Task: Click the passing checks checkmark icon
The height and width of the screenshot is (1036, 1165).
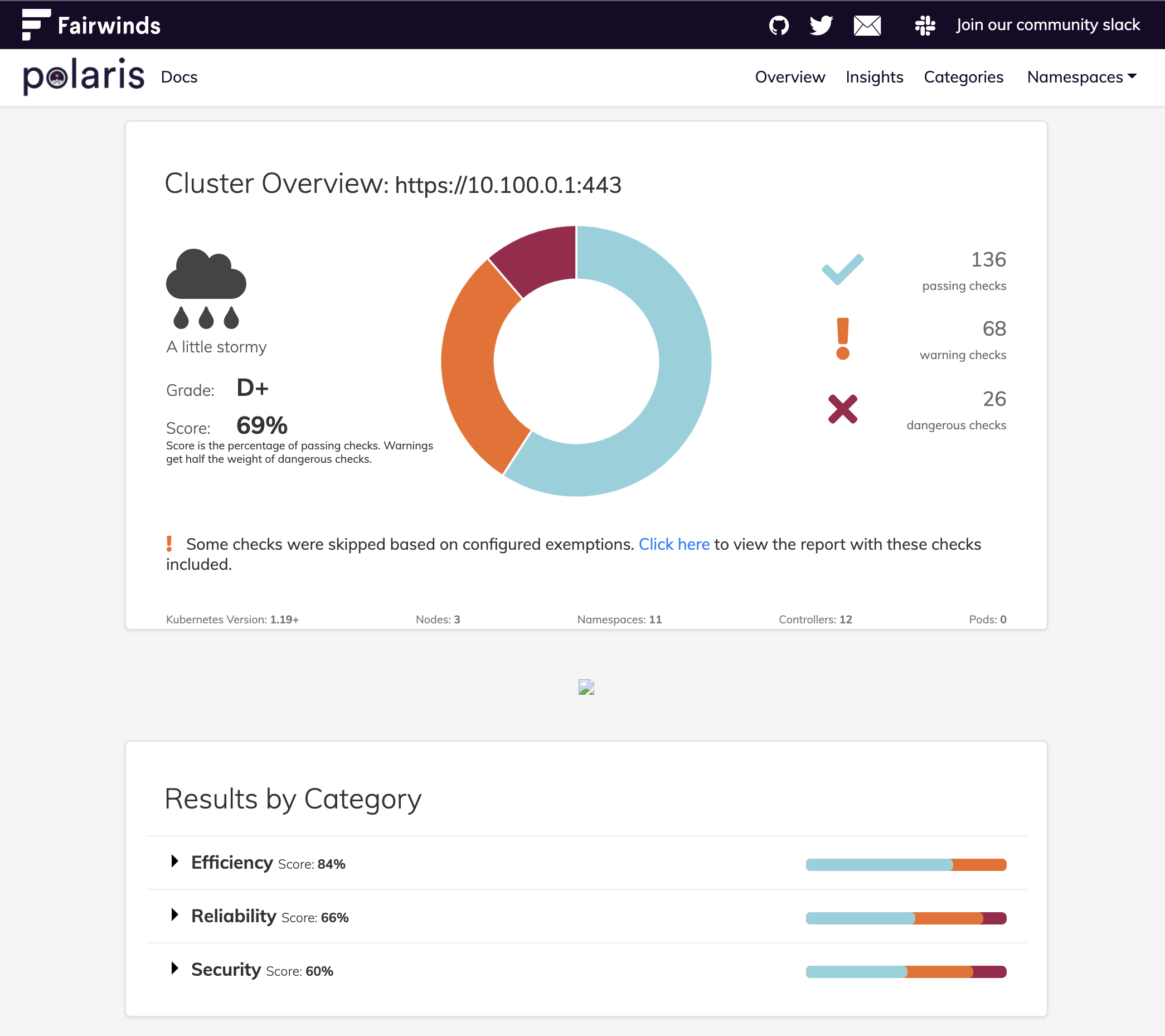Action: pos(842,269)
